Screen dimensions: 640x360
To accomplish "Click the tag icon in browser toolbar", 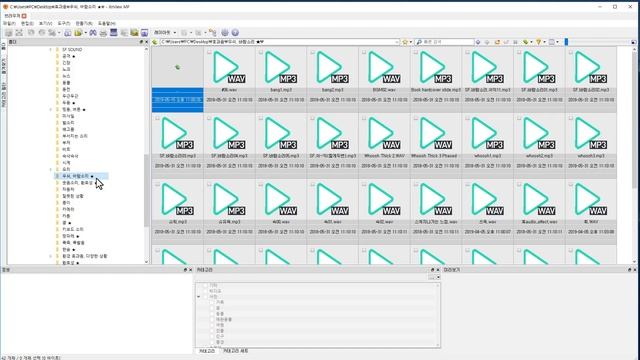I will coord(526,42).
